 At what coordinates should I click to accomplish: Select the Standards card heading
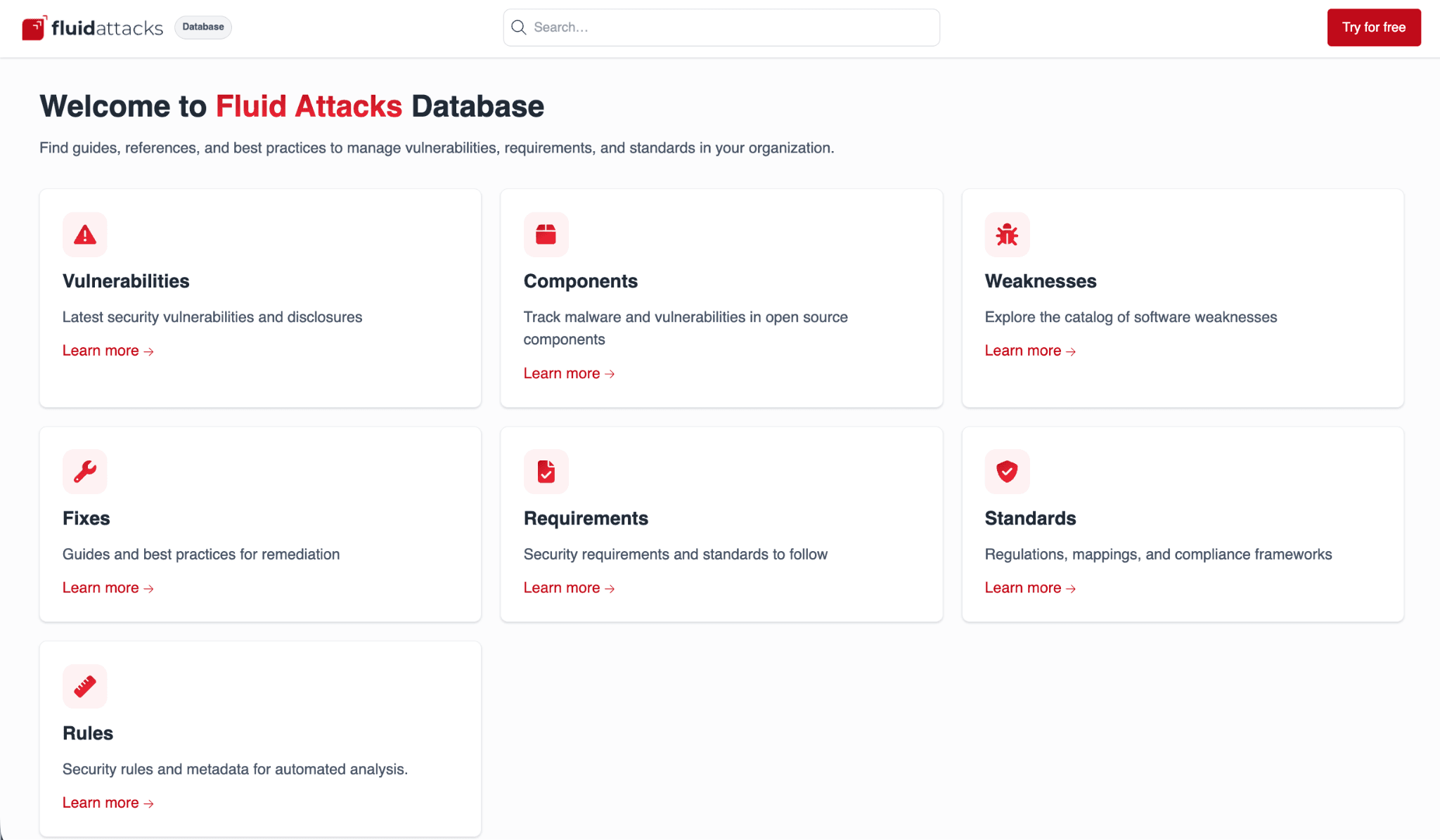click(x=1030, y=519)
